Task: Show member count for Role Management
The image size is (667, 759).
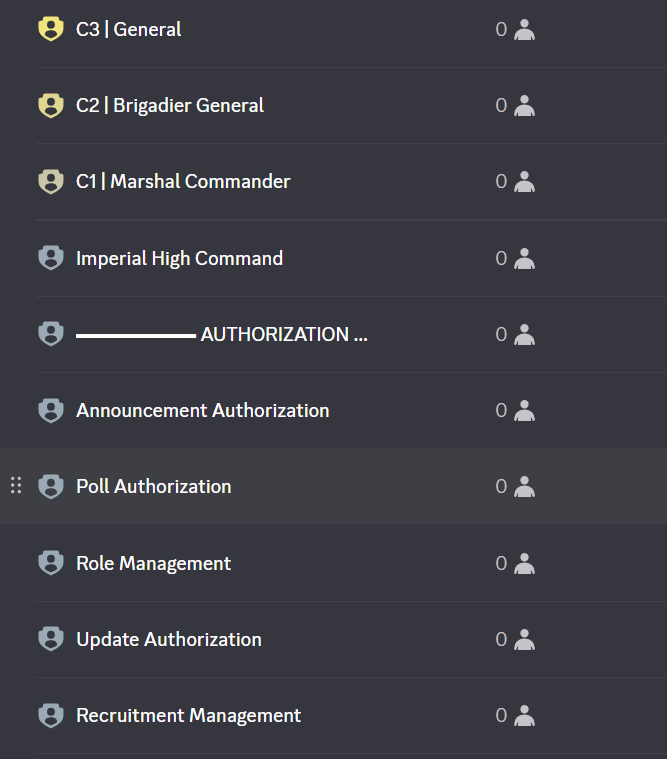Action: pyautogui.click(x=515, y=563)
